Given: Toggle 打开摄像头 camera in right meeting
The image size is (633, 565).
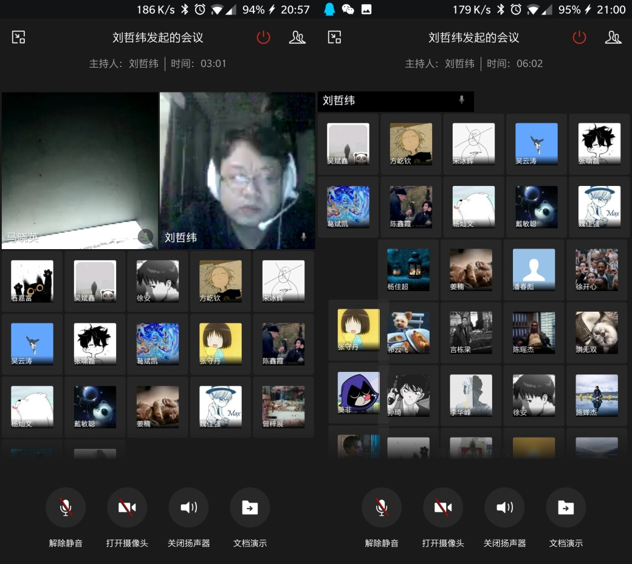Looking at the screenshot, I should coord(443,508).
